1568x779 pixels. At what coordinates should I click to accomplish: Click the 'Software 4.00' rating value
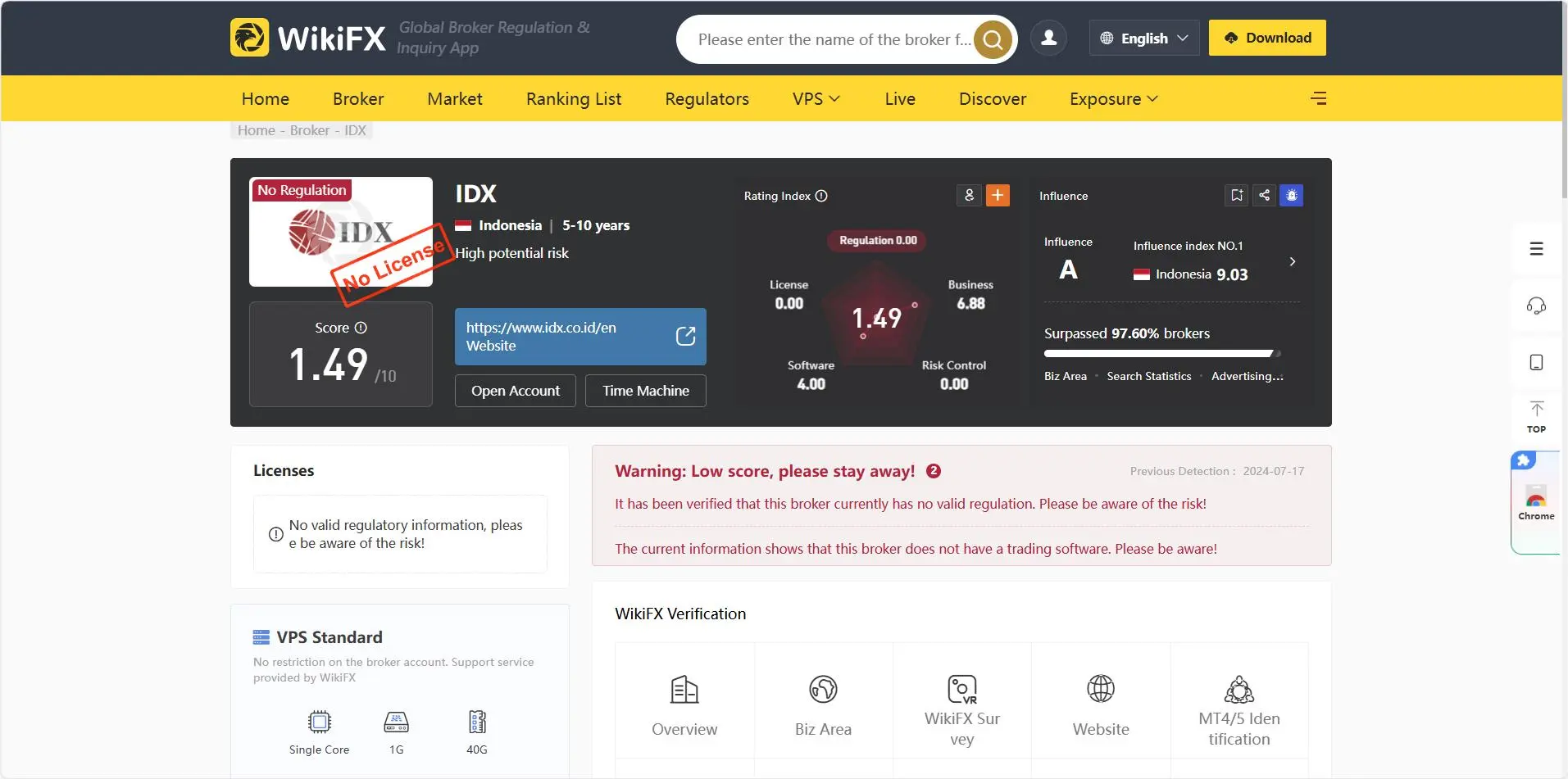click(811, 375)
